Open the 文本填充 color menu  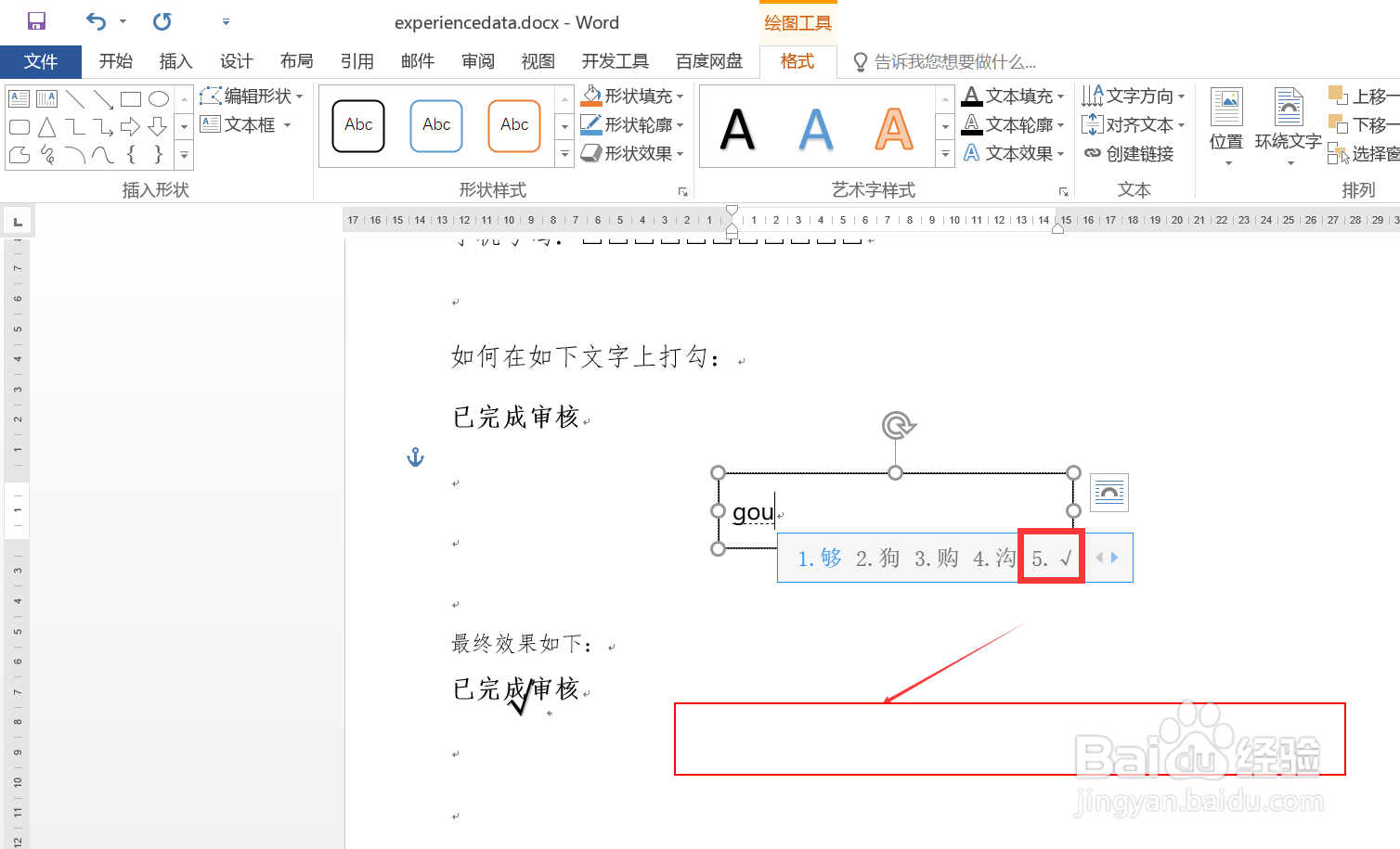1014,96
